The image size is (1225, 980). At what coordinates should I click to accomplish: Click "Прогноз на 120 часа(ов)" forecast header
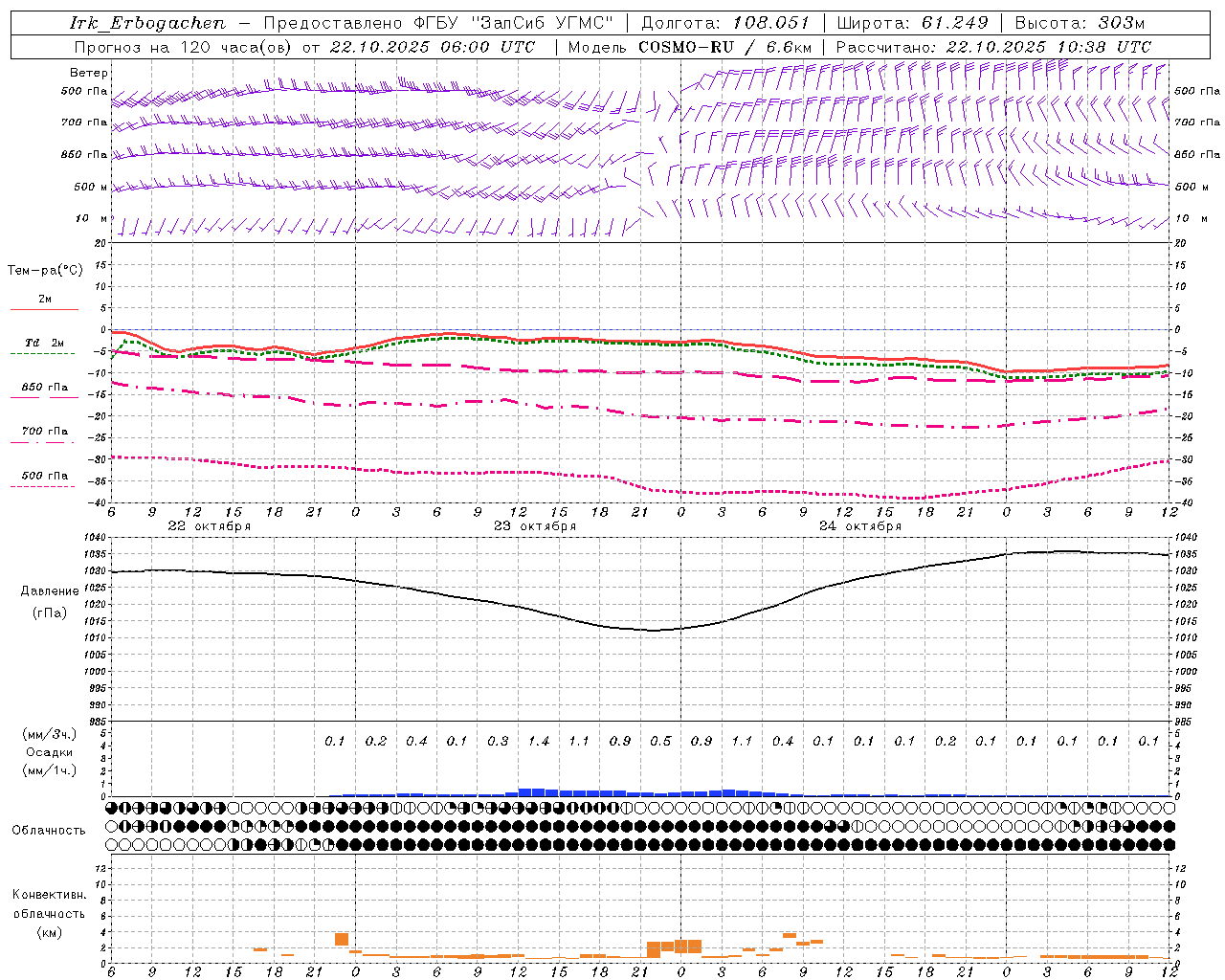click(x=184, y=47)
